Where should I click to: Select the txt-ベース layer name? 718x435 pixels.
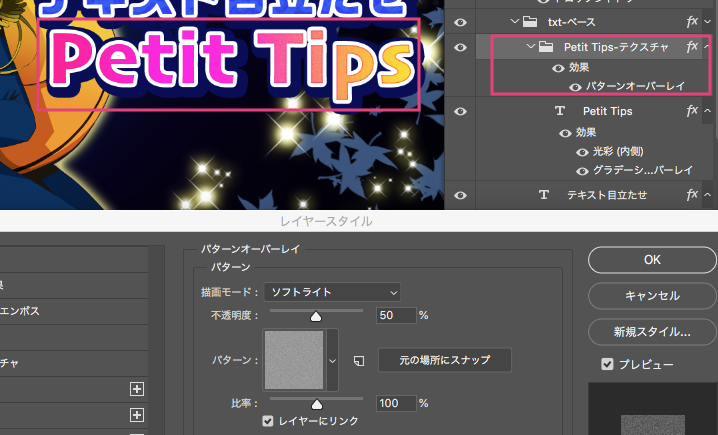click(x=571, y=22)
